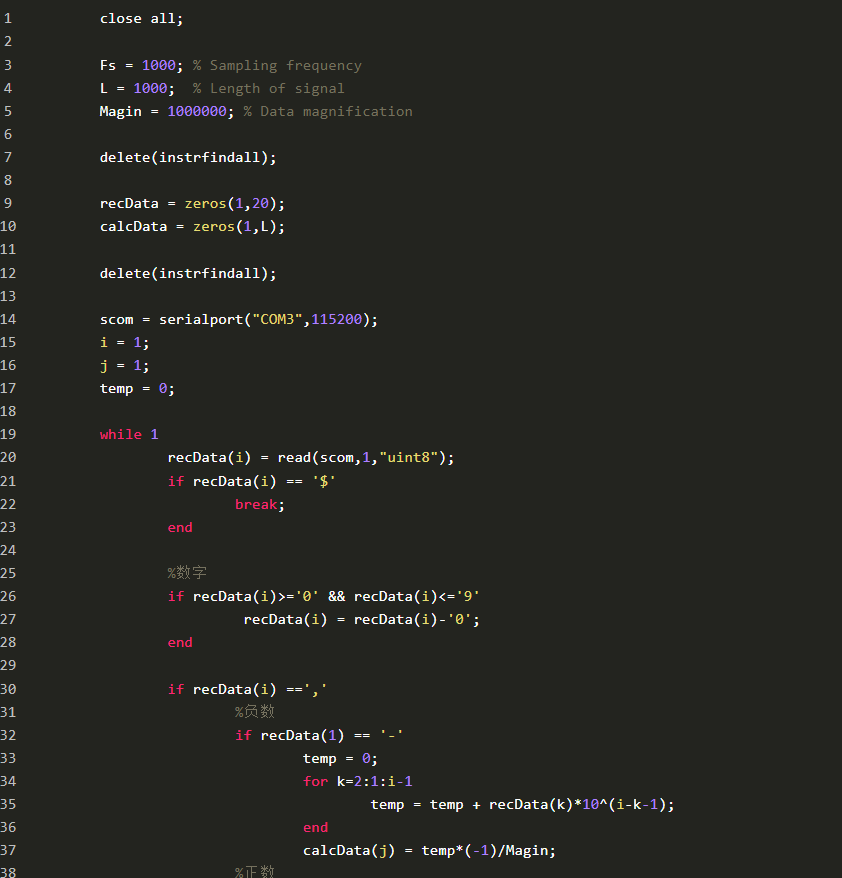Click the 'end' keyword on line 28
The image size is (842, 878).
pos(180,642)
